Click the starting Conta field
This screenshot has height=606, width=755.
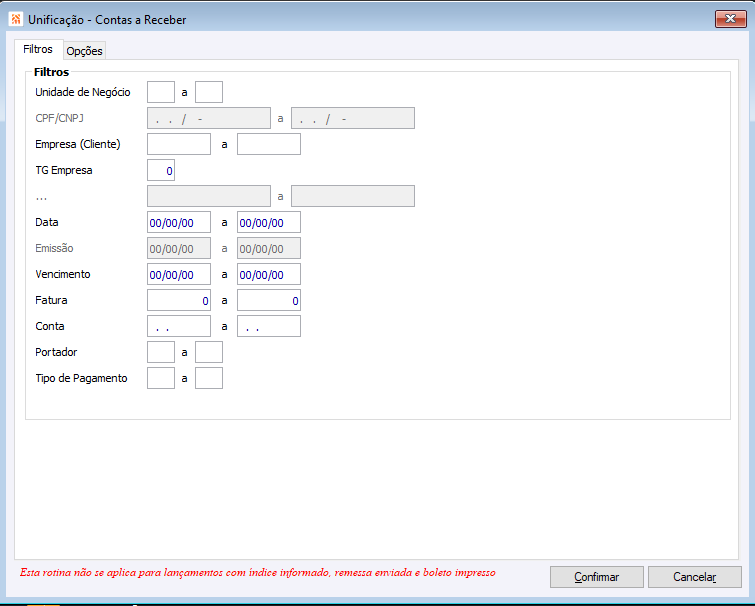(x=179, y=326)
